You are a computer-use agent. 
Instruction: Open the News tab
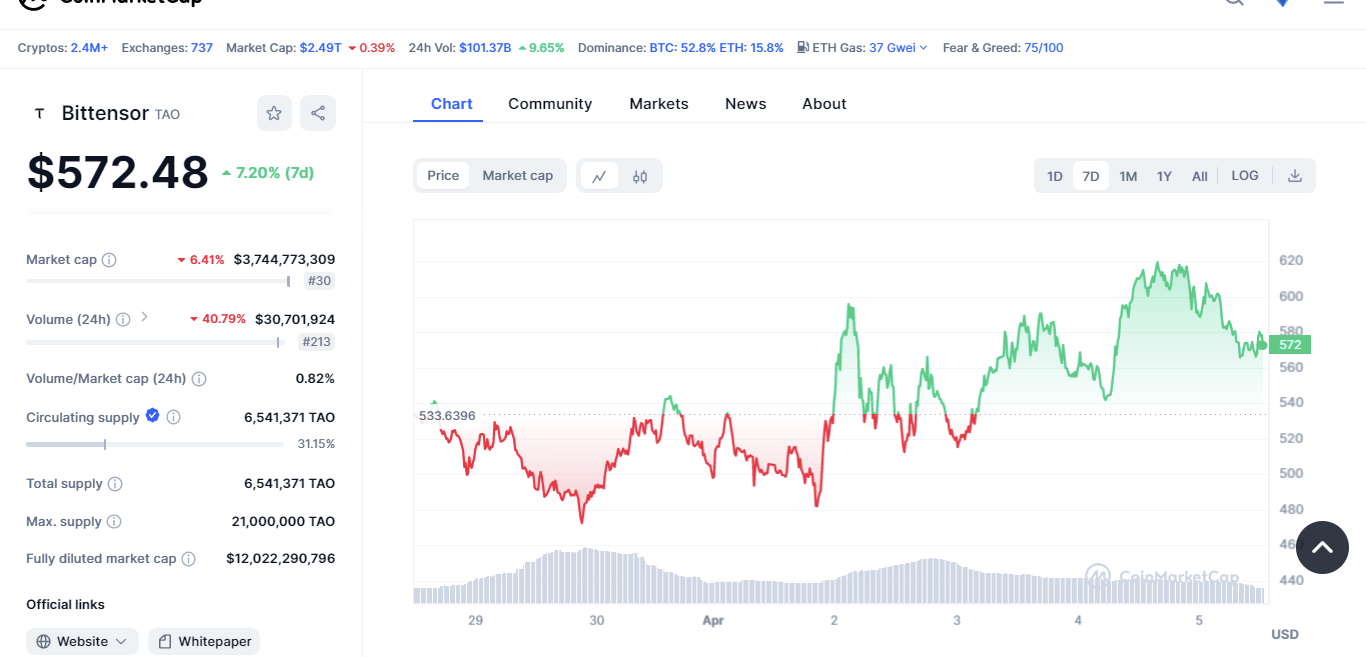click(x=746, y=104)
